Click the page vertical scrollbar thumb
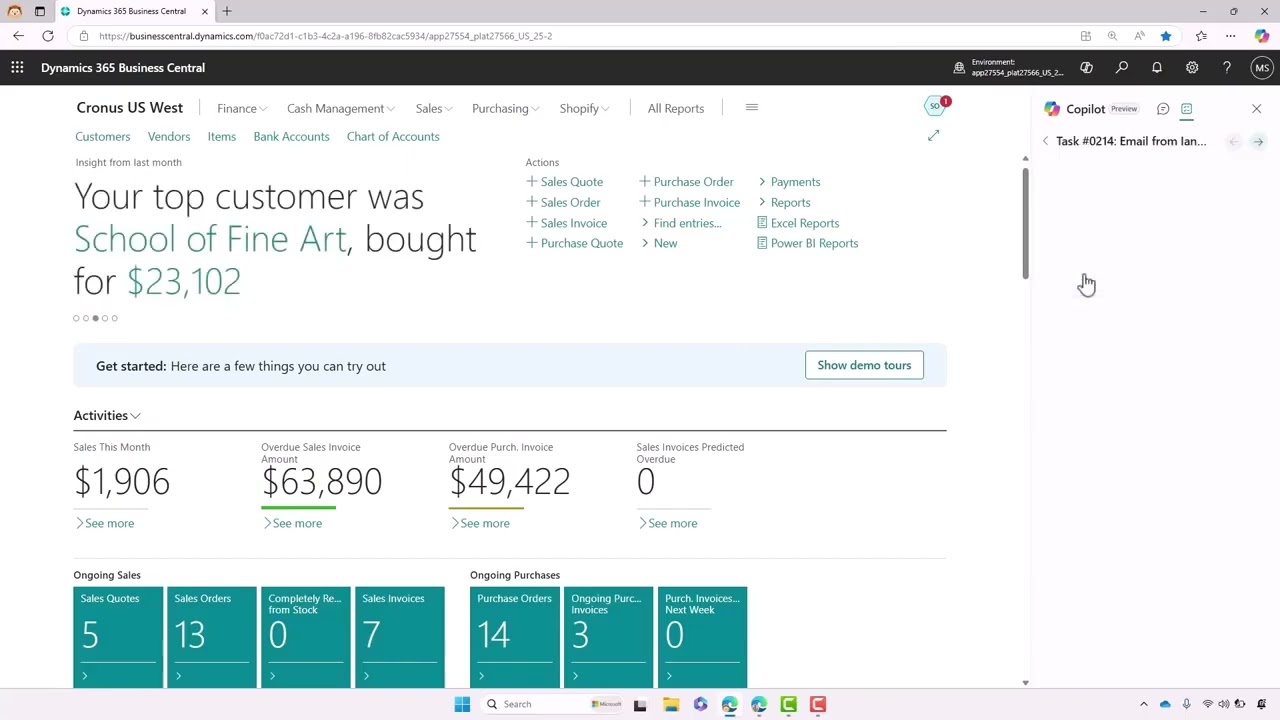Viewport: 1280px width, 720px height. tap(1025, 222)
